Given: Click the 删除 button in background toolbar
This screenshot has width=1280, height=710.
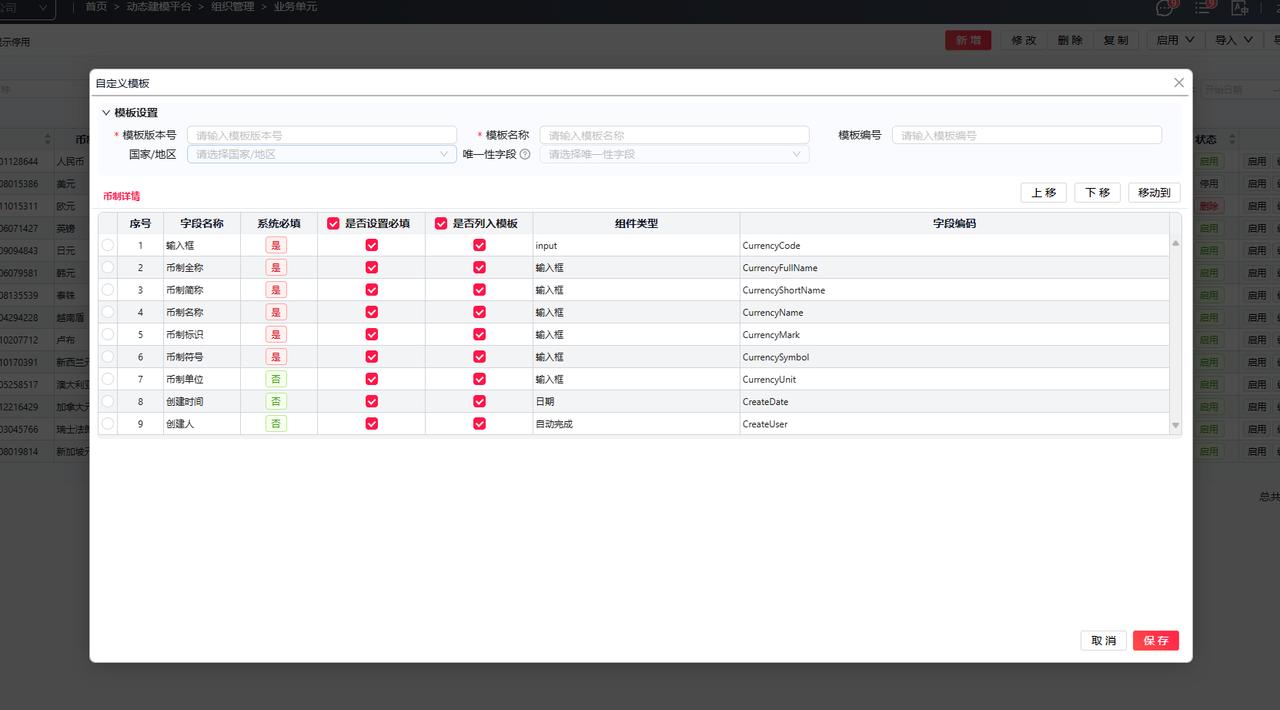Looking at the screenshot, I should coord(1070,40).
